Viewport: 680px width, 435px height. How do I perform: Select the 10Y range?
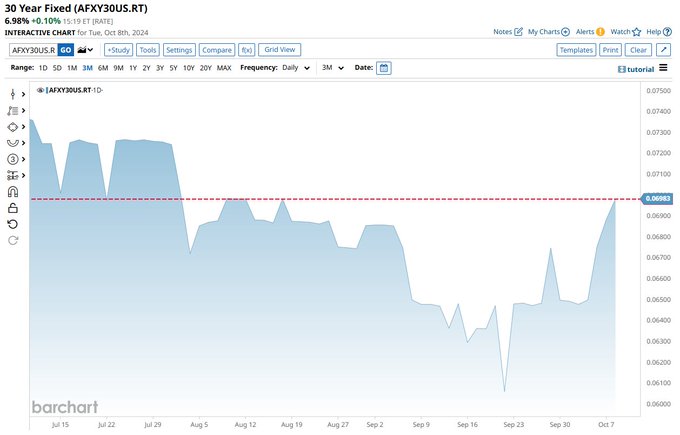tap(189, 68)
